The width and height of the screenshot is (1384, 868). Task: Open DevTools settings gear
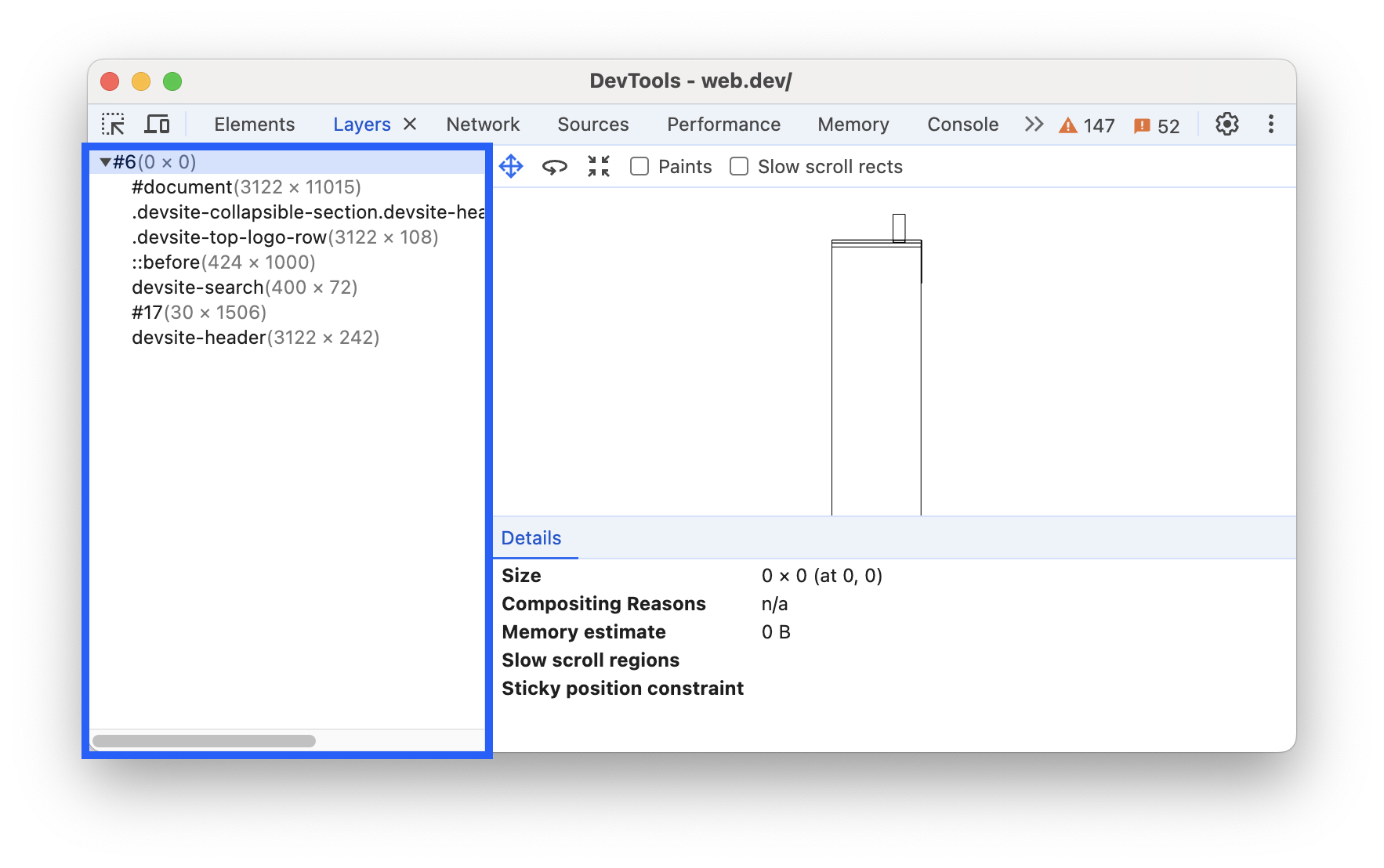(x=1226, y=124)
